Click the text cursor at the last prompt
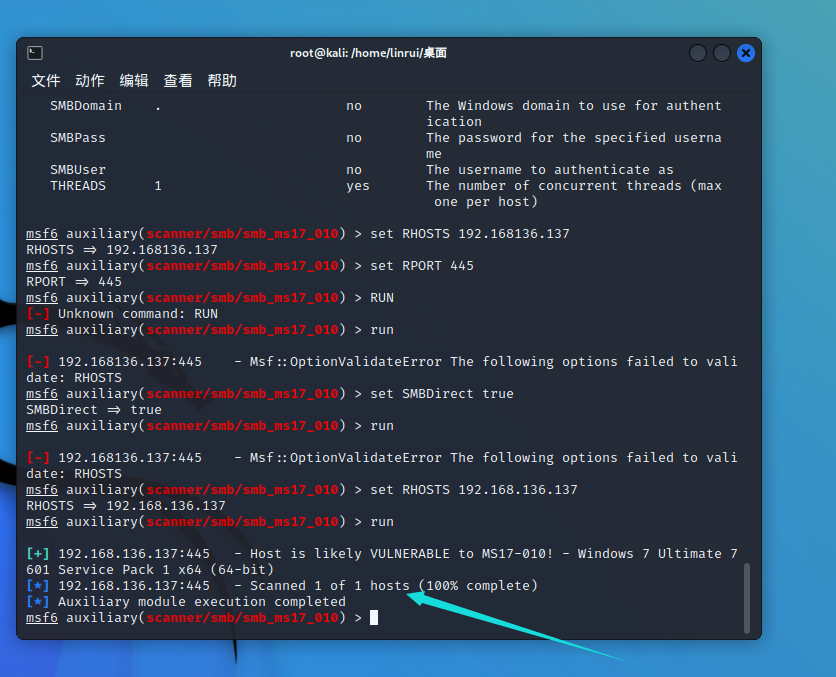Viewport: 836px width, 677px height. [x=374, y=617]
